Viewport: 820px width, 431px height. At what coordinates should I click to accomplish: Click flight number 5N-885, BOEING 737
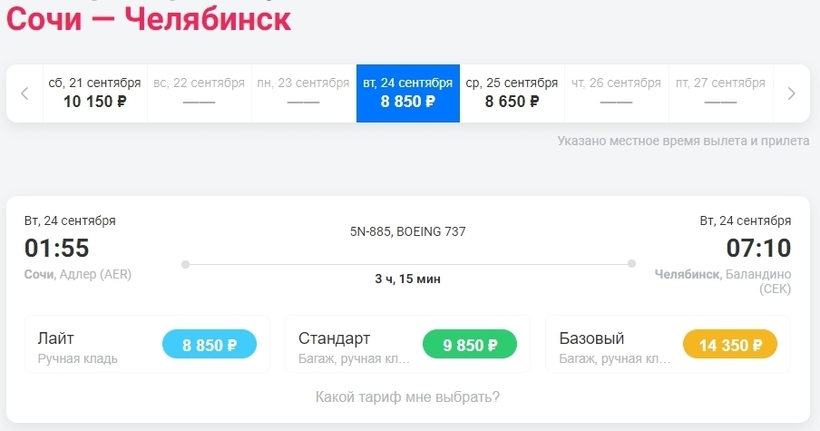point(408,232)
